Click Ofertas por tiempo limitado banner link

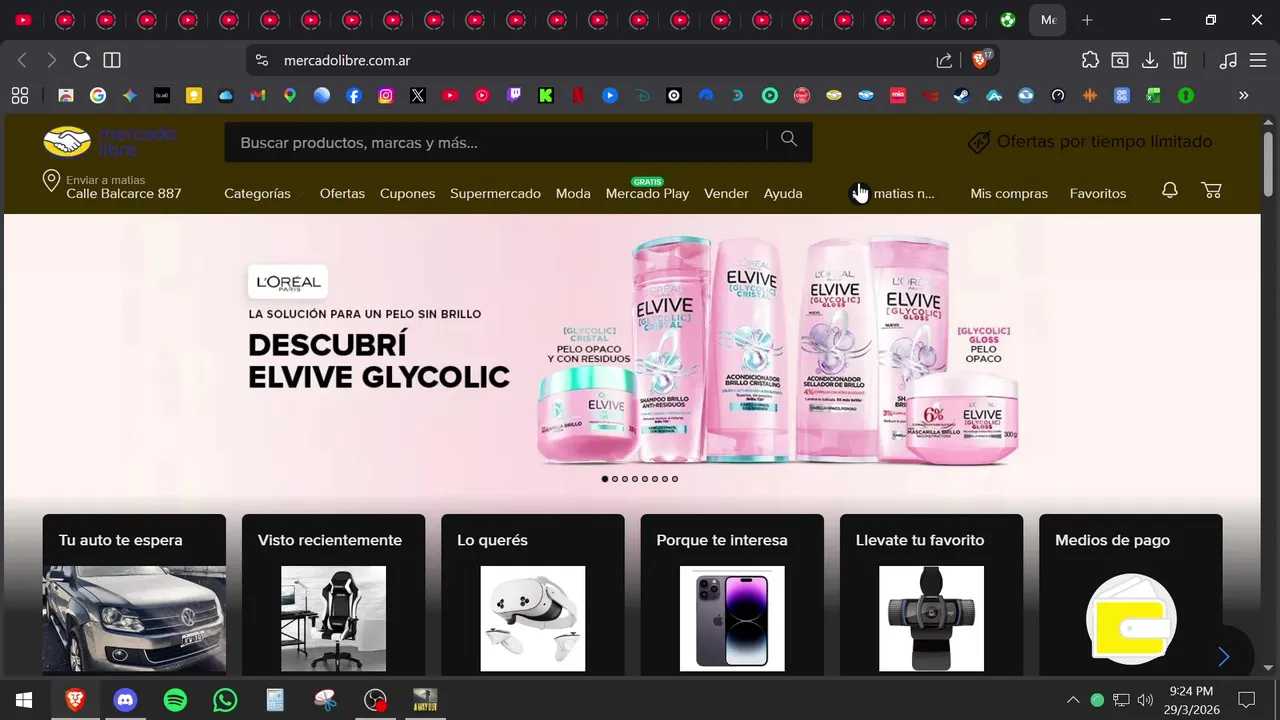click(1090, 142)
